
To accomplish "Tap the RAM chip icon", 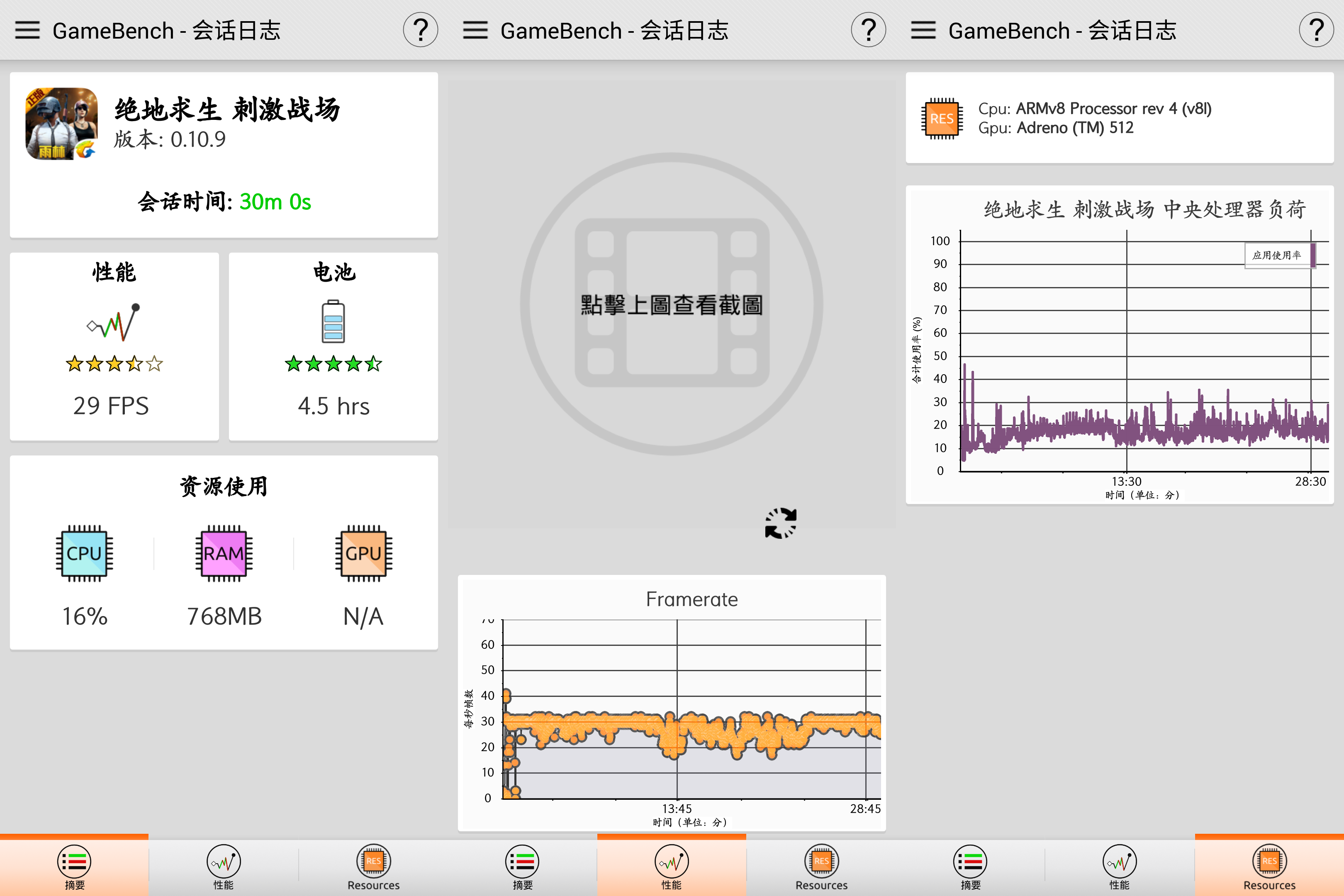I will pyautogui.click(x=224, y=553).
